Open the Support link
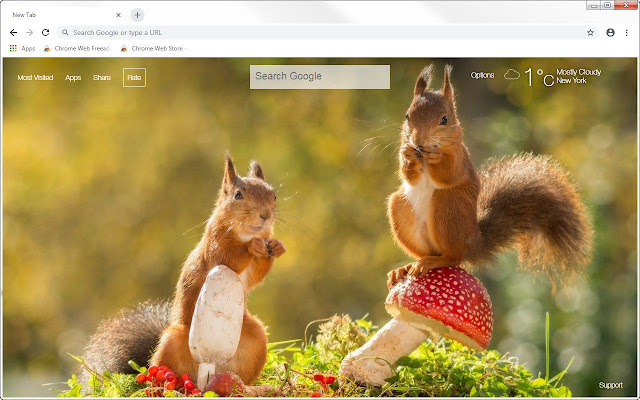640x400 pixels. (x=611, y=385)
